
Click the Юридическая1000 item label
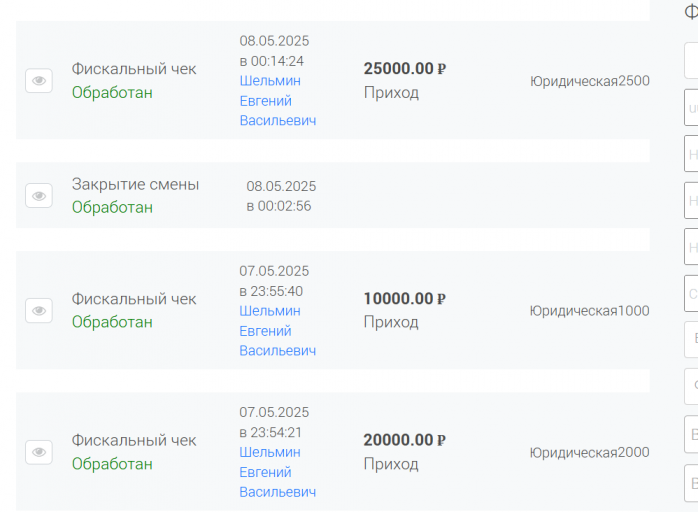[x=590, y=311]
